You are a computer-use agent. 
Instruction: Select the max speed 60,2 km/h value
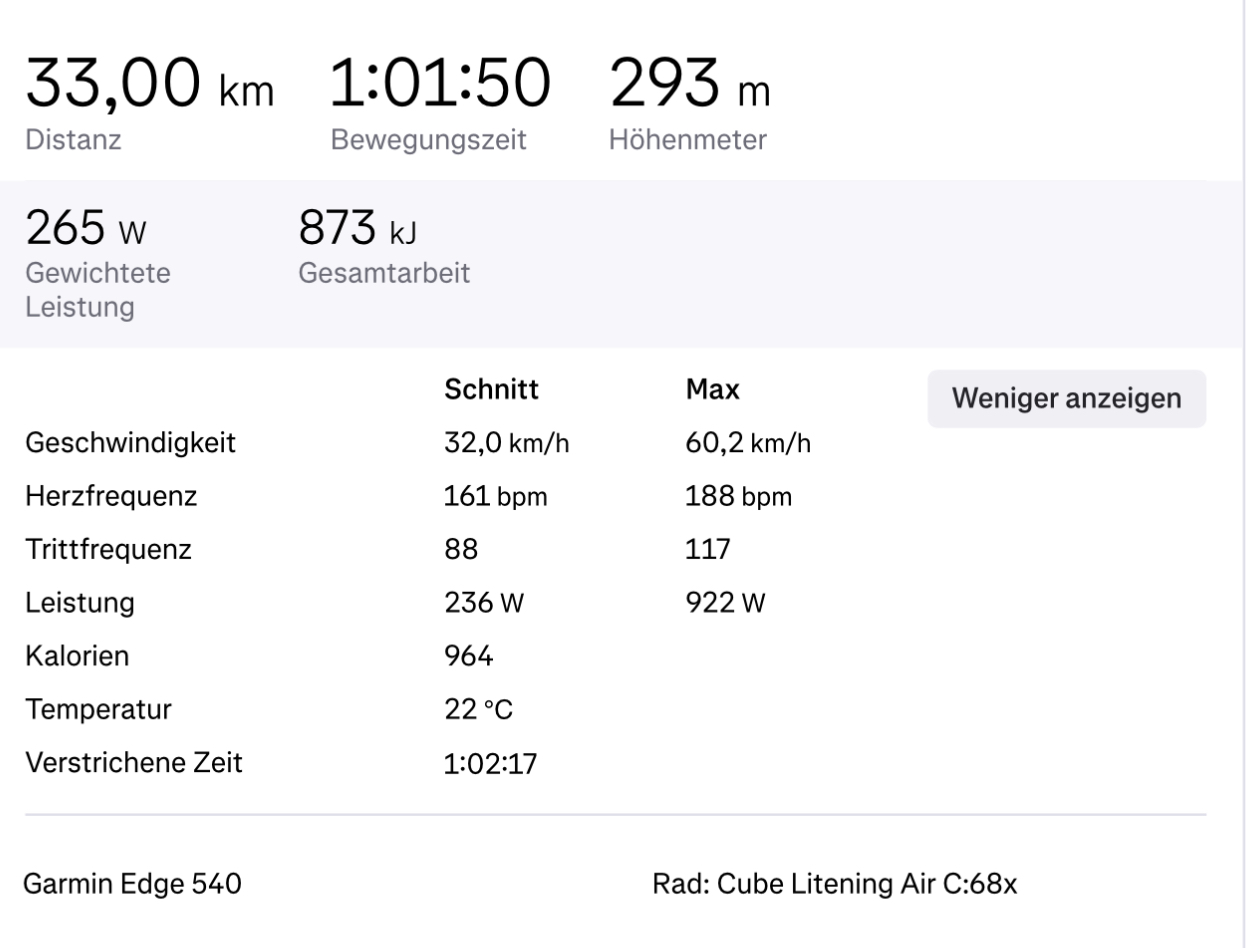[x=747, y=444]
